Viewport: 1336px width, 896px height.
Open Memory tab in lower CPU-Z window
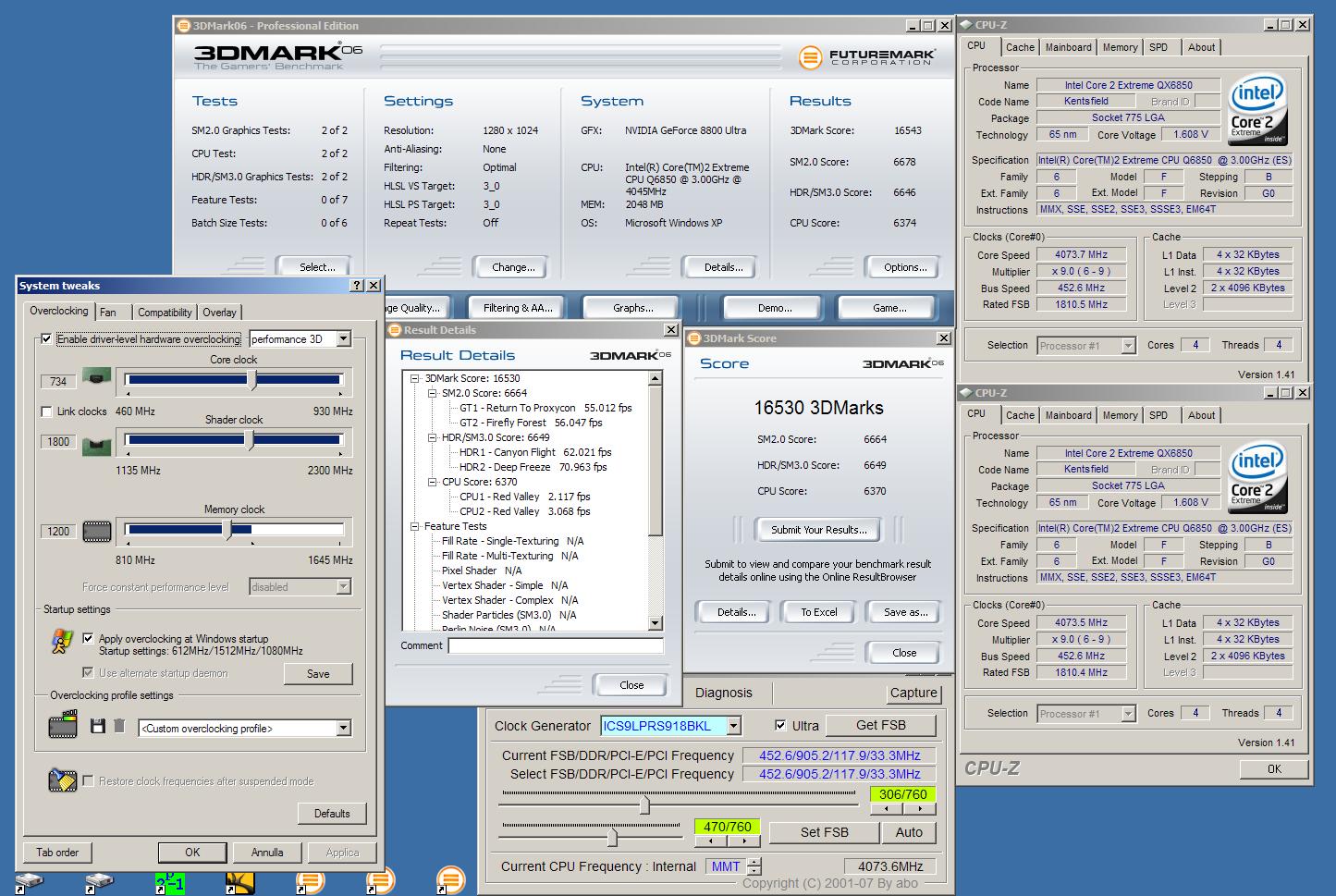pos(1120,415)
